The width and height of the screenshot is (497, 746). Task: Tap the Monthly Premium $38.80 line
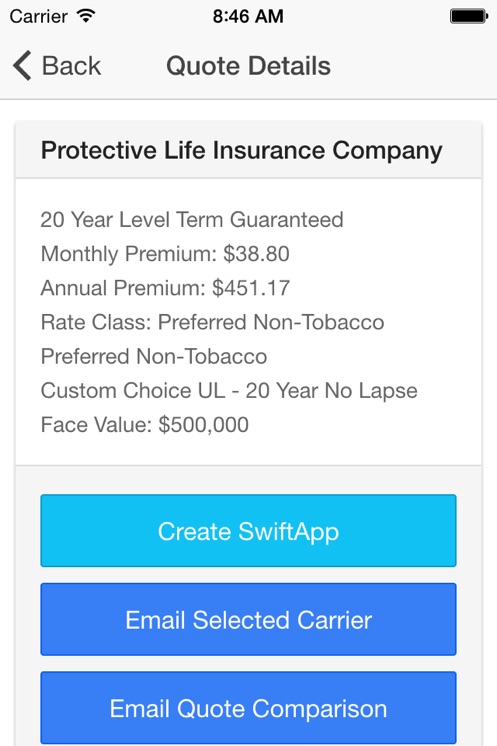[x=165, y=254]
